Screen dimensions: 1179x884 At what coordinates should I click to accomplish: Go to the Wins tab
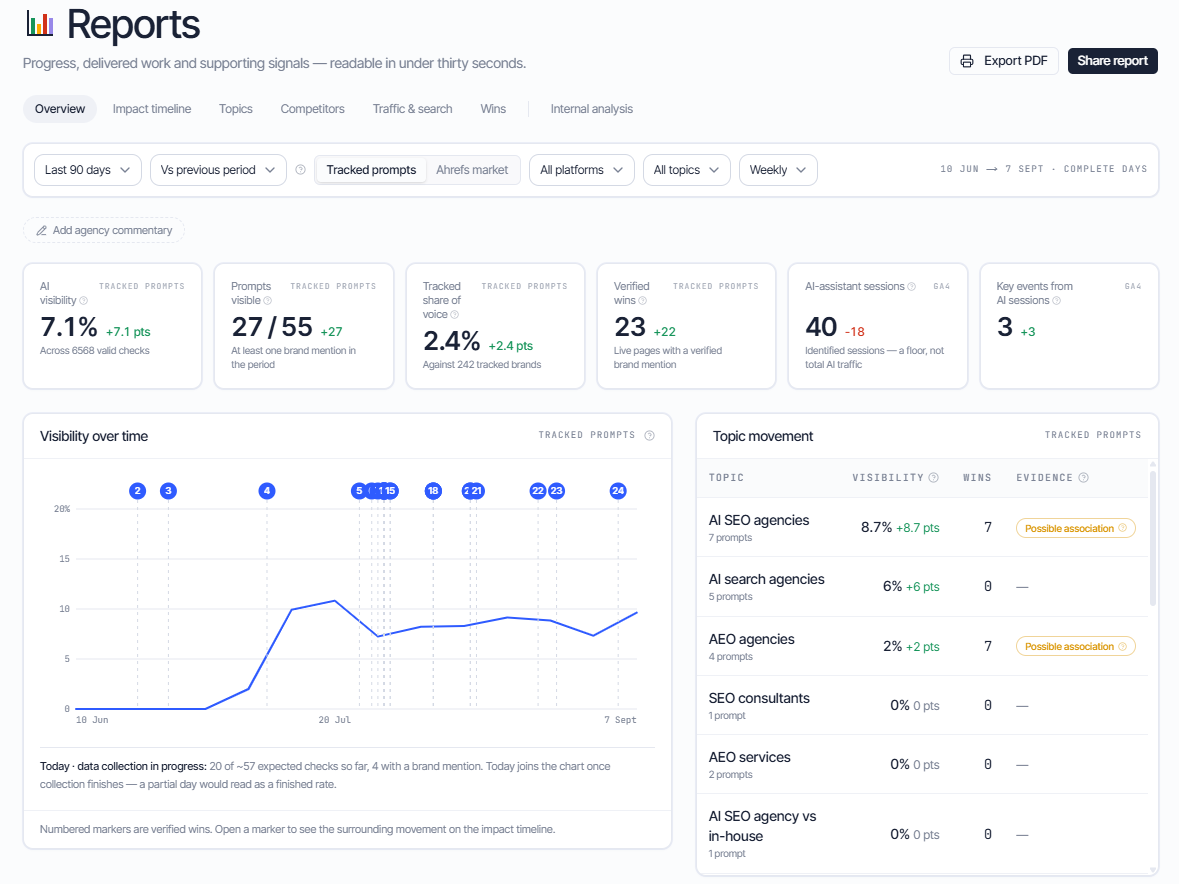click(493, 109)
